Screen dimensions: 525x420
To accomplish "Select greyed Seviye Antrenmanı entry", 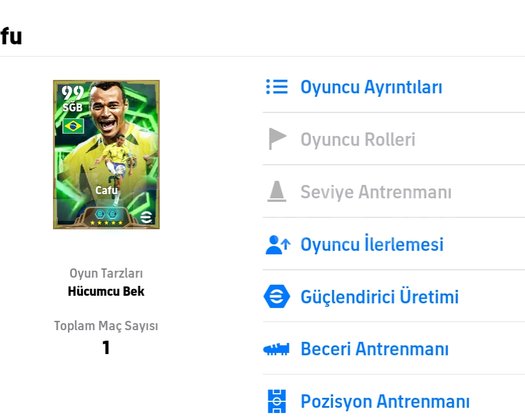I will (394, 192).
